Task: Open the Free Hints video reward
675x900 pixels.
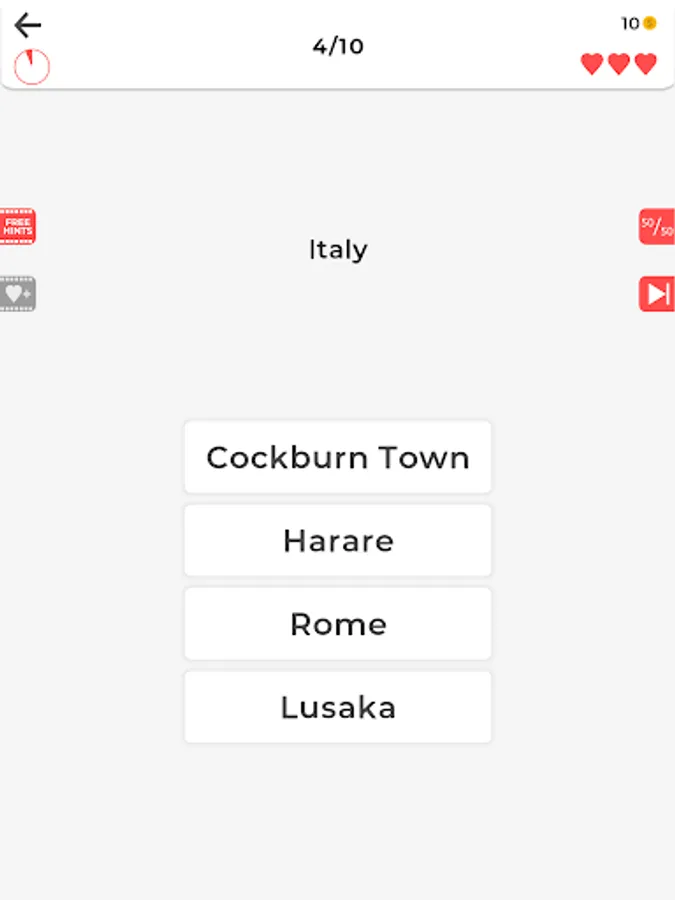Action: tap(17, 227)
